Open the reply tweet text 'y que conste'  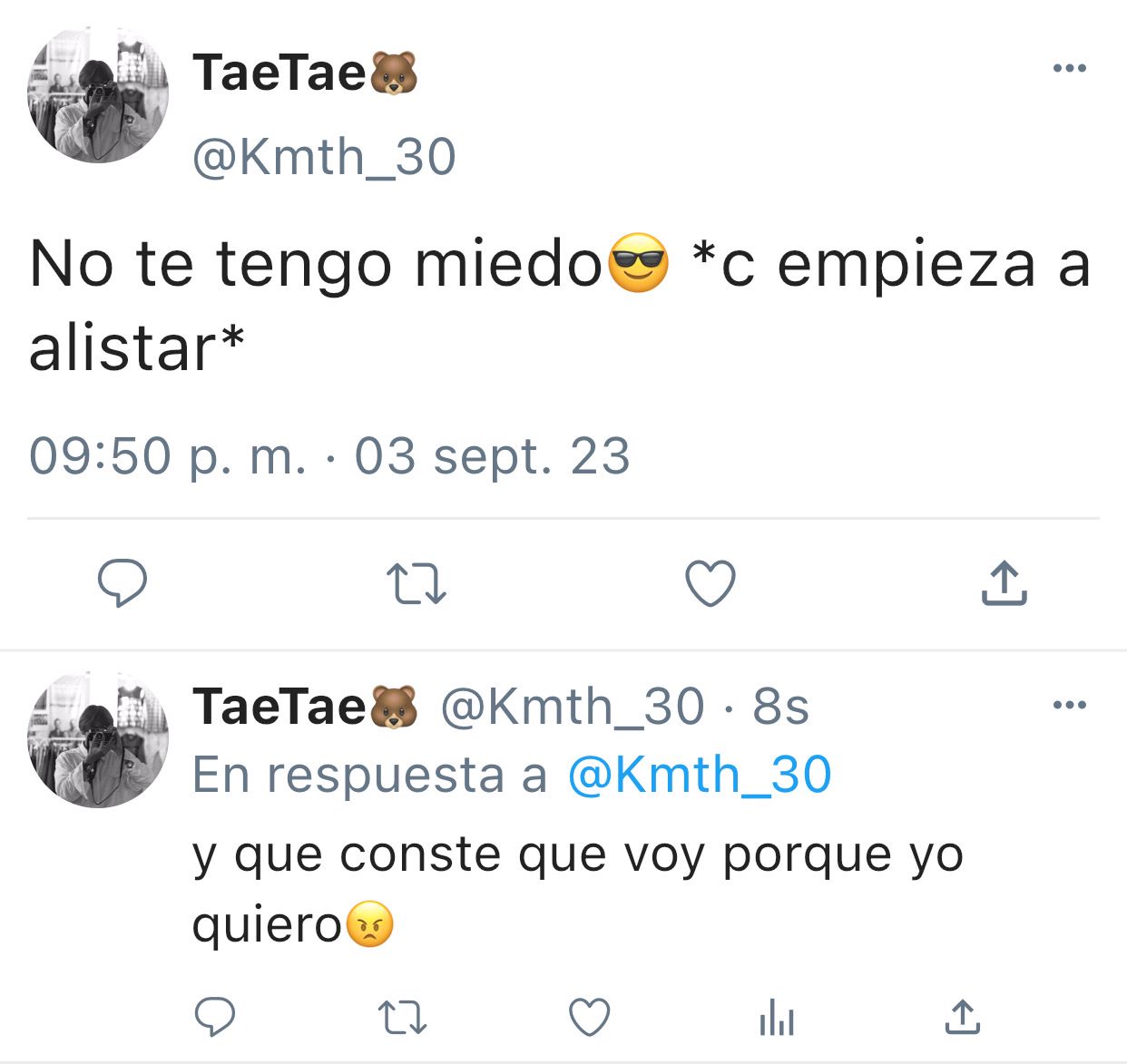click(577, 889)
